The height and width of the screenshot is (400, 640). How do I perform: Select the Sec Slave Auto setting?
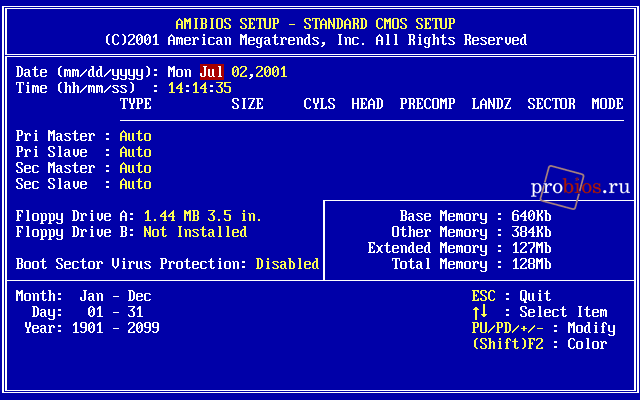(x=136, y=184)
